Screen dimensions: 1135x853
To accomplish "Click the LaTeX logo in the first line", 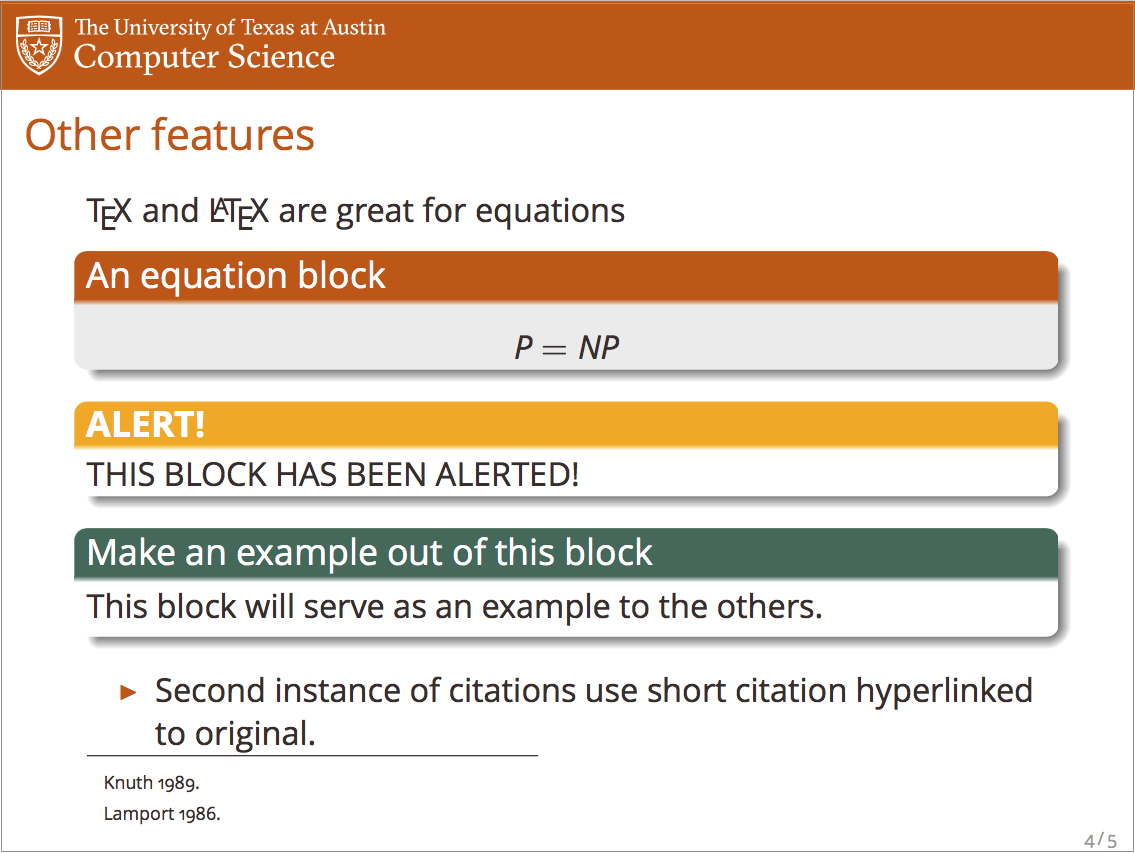I will [x=239, y=212].
